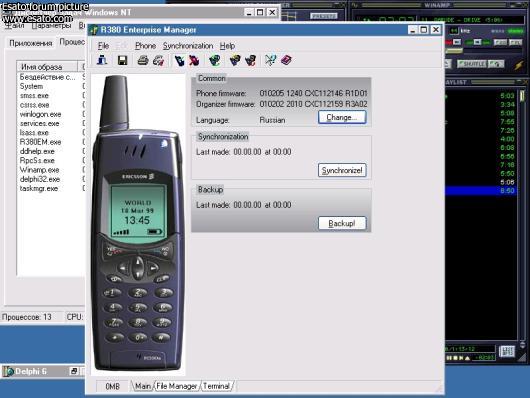Click the scissors-like tool icon in toolbar
Screen dimensions: 530x398
click(270, 61)
